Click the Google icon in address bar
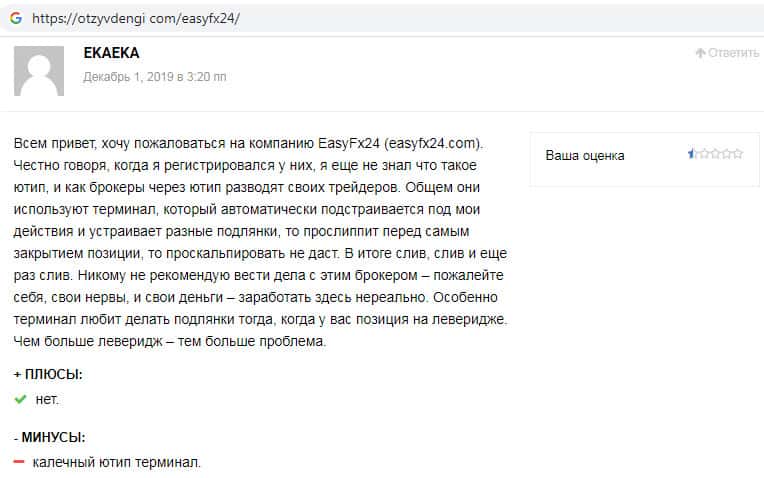This screenshot has height=478, width=764. (15, 18)
